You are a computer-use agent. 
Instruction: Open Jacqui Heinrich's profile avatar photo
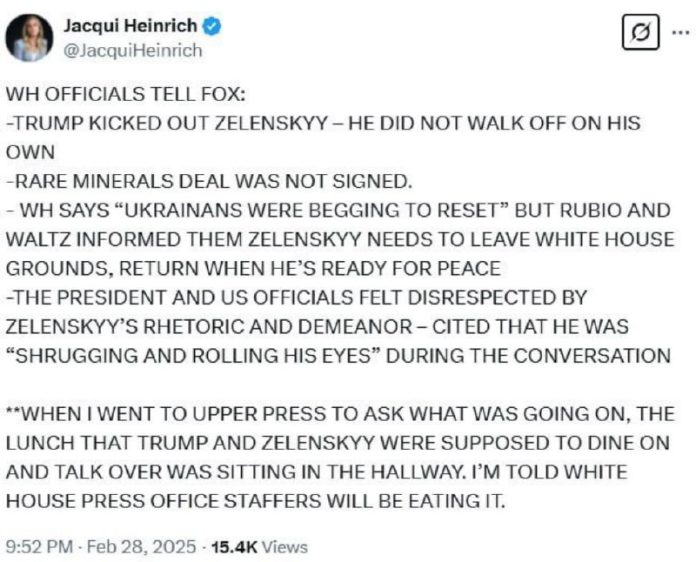29,38
